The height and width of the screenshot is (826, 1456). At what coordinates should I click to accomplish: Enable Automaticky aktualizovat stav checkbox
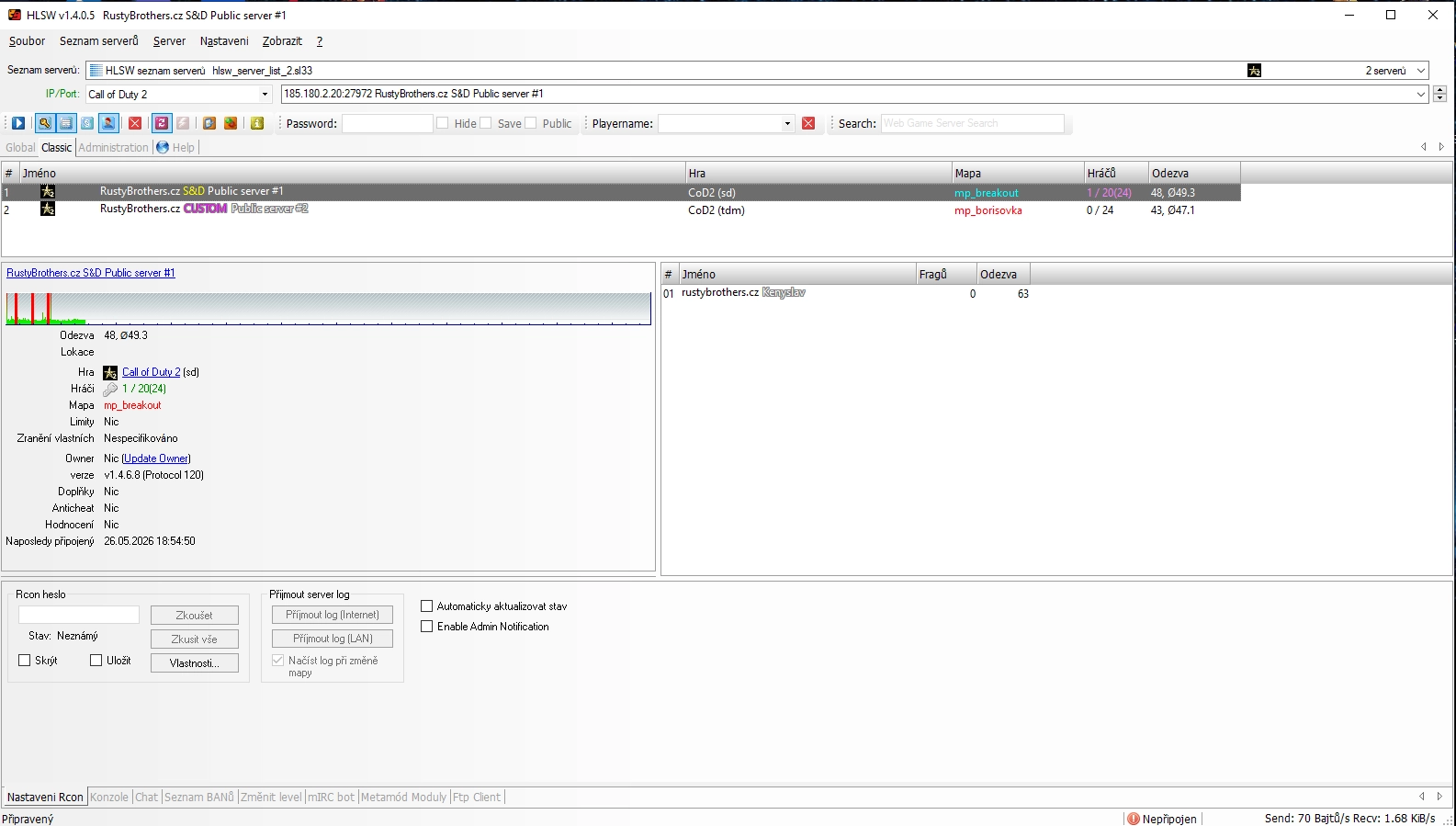pyautogui.click(x=426, y=606)
